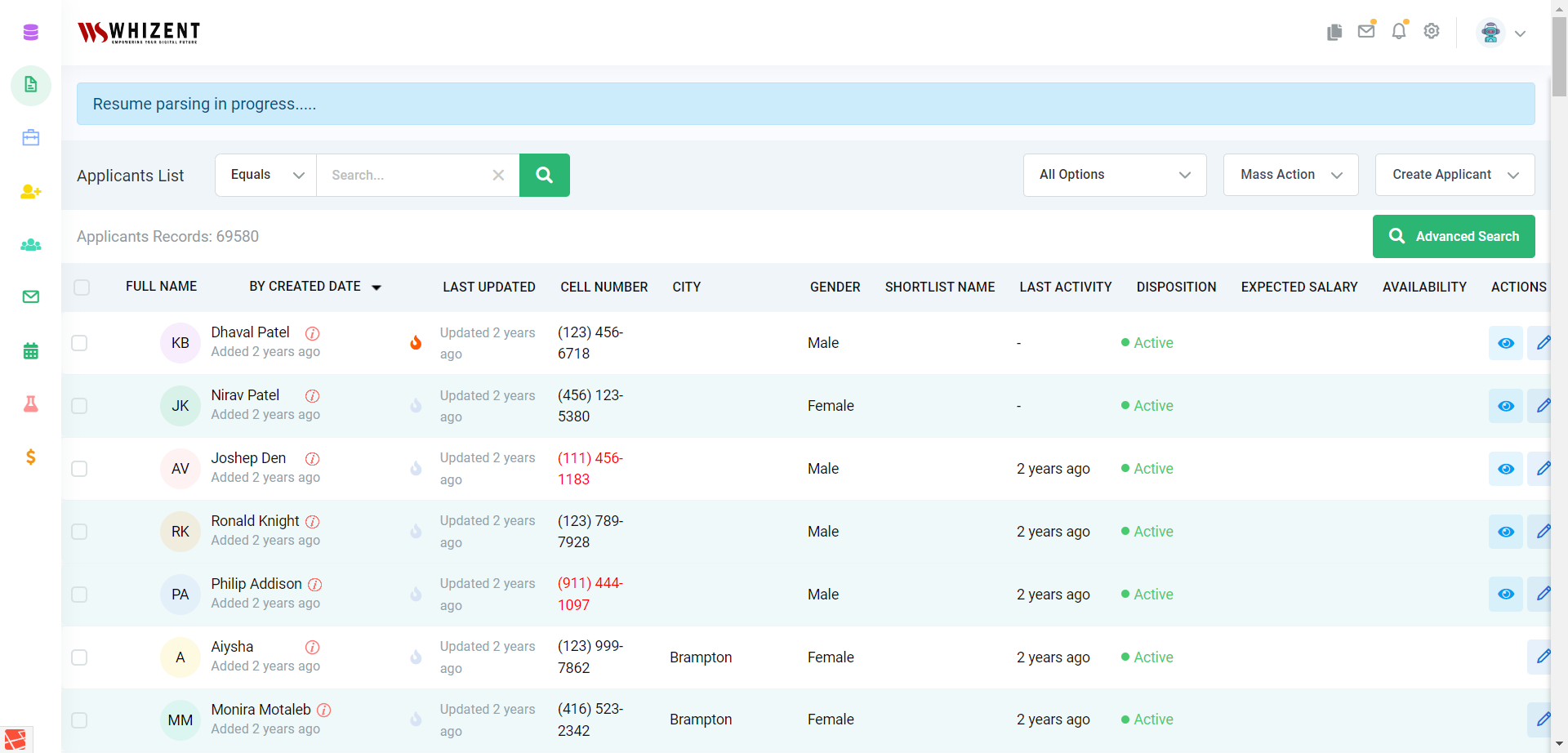Open the bell notifications icon
The width and height of the screenshot is (1568, 753).
tap(1399, 31)
